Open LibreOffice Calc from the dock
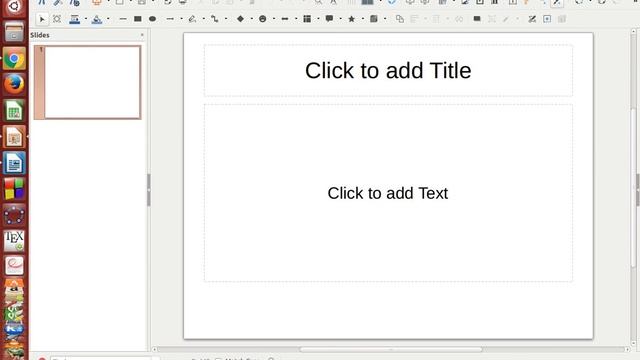The width and height of the screenshot is (640, 360). [14, 111]
